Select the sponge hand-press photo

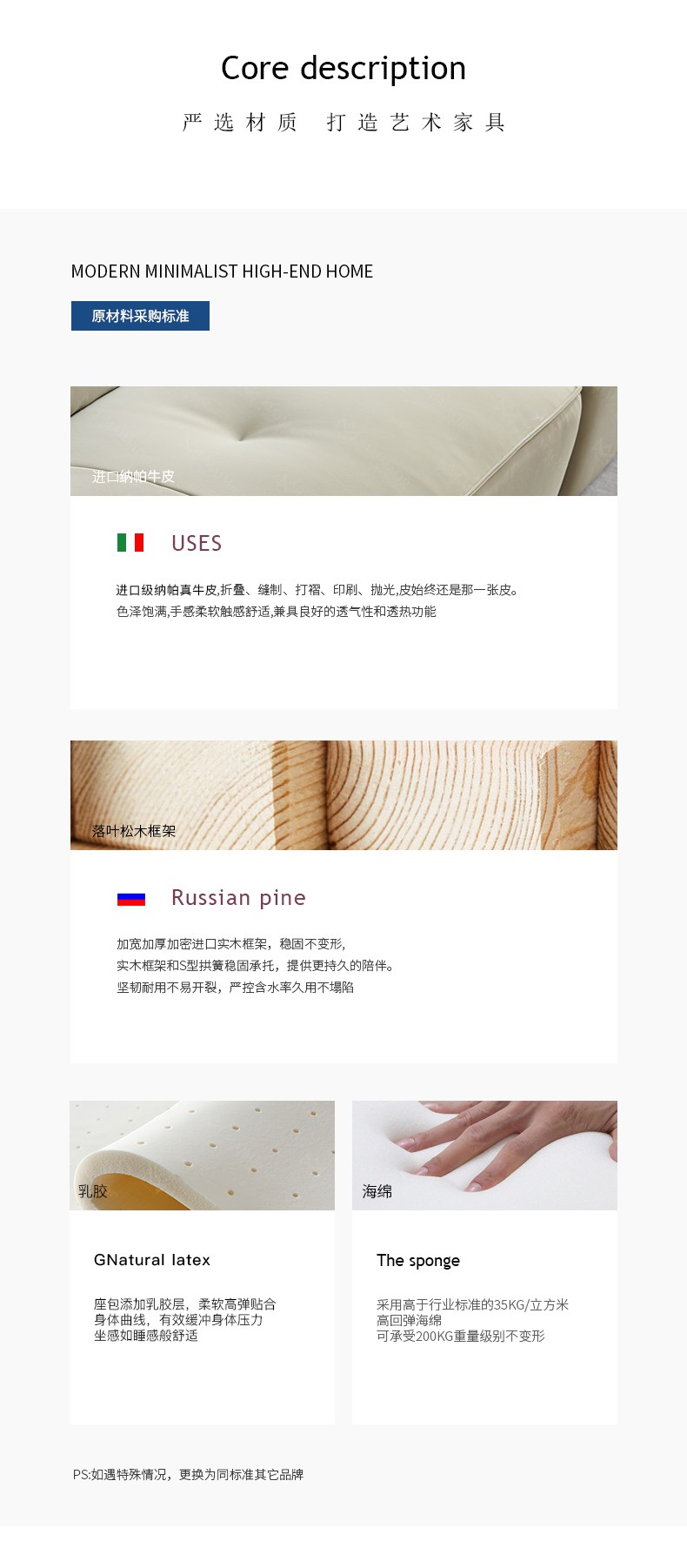pos(484,1156)
